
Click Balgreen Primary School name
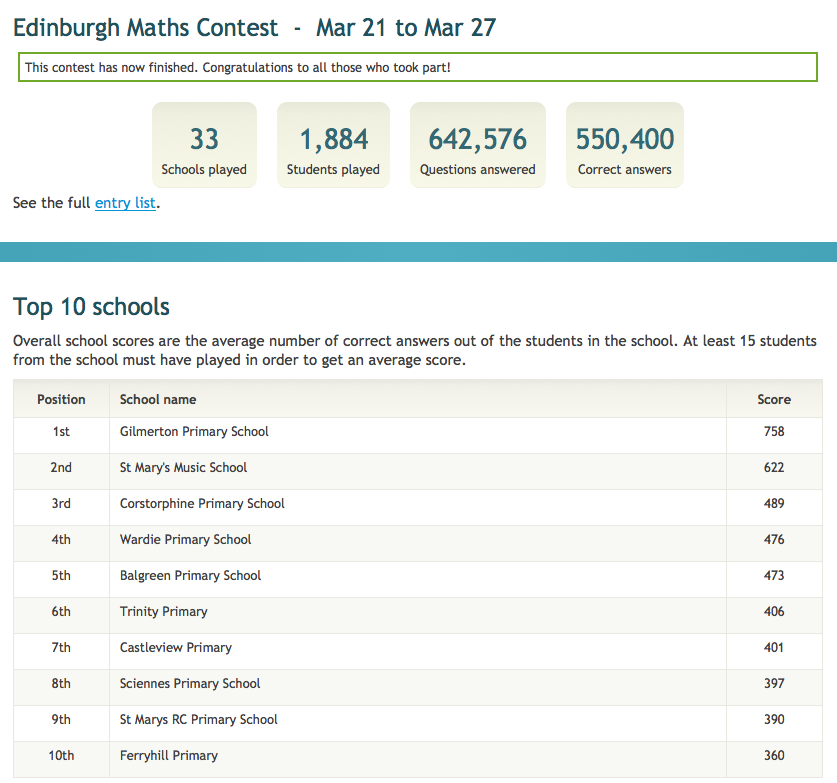point(190,576)
